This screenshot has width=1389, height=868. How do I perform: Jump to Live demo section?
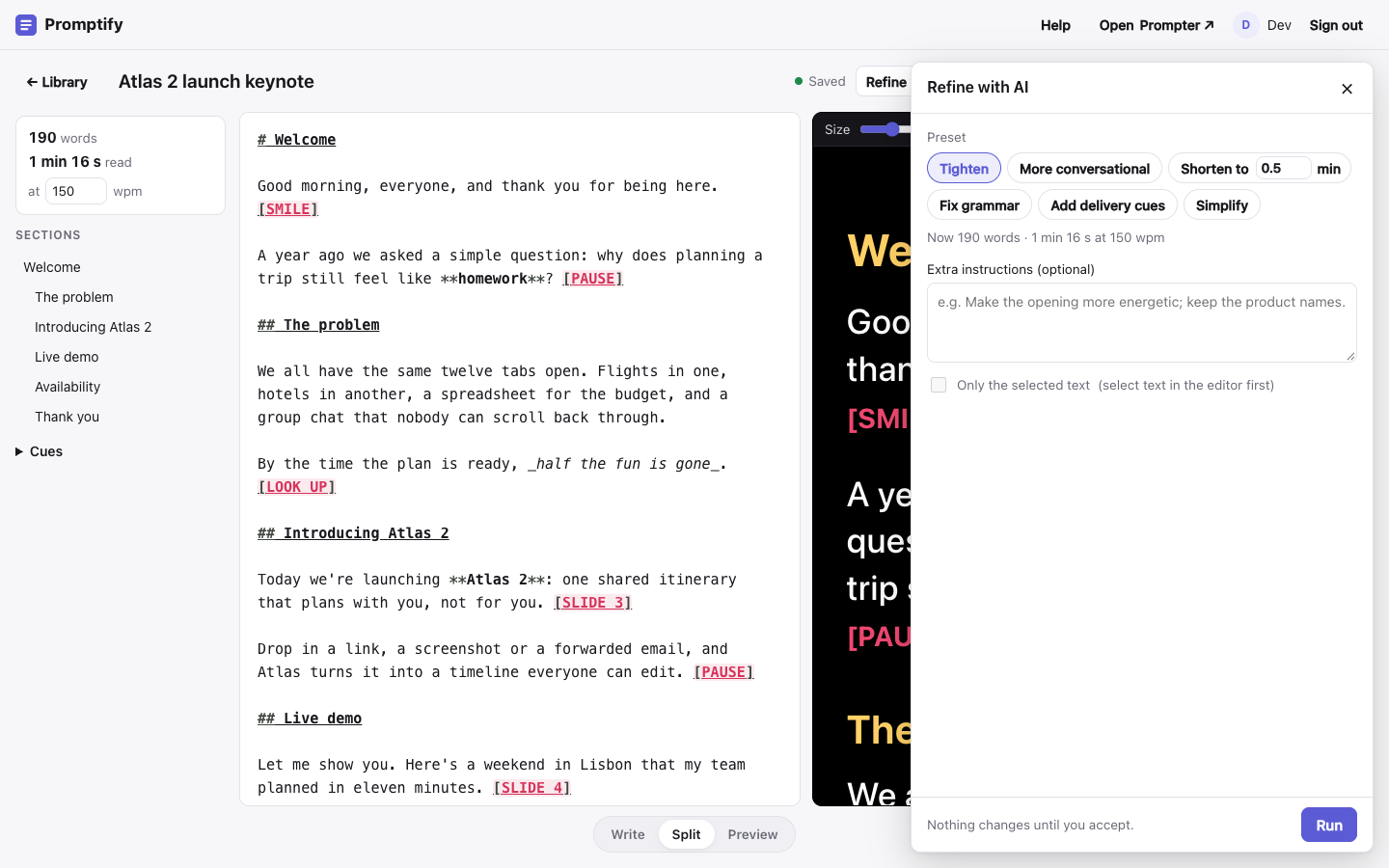pyautogui.click(x=67, y=357)
